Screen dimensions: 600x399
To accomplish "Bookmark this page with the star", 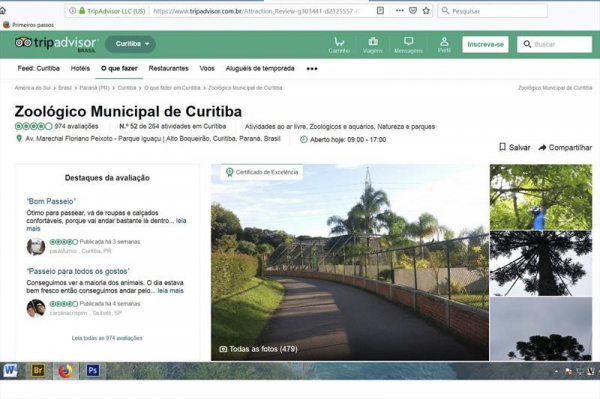I will coord(426,11).
